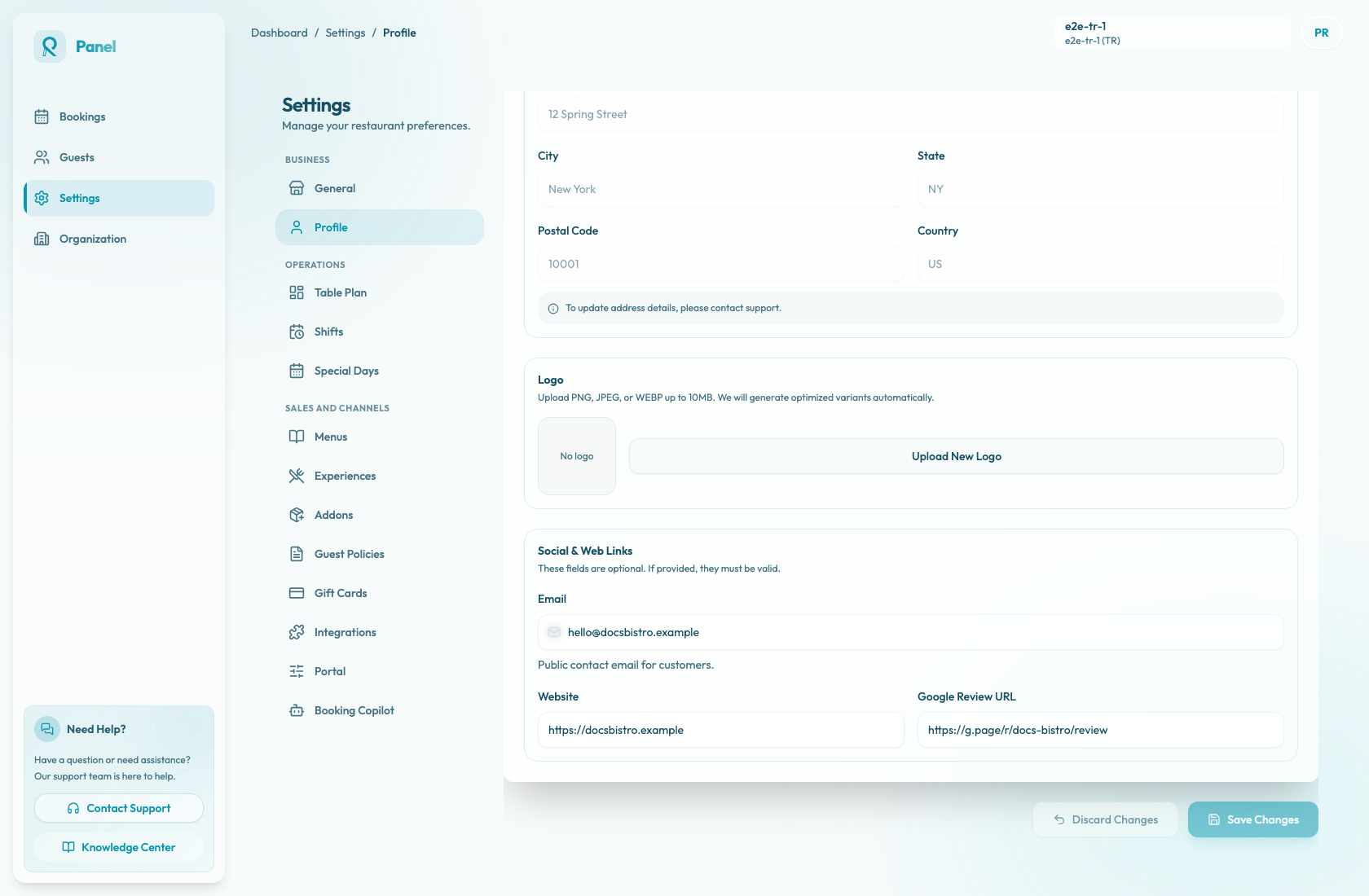Click the City field showing New York
The image size is (1369, 896).
pos(721,189)
